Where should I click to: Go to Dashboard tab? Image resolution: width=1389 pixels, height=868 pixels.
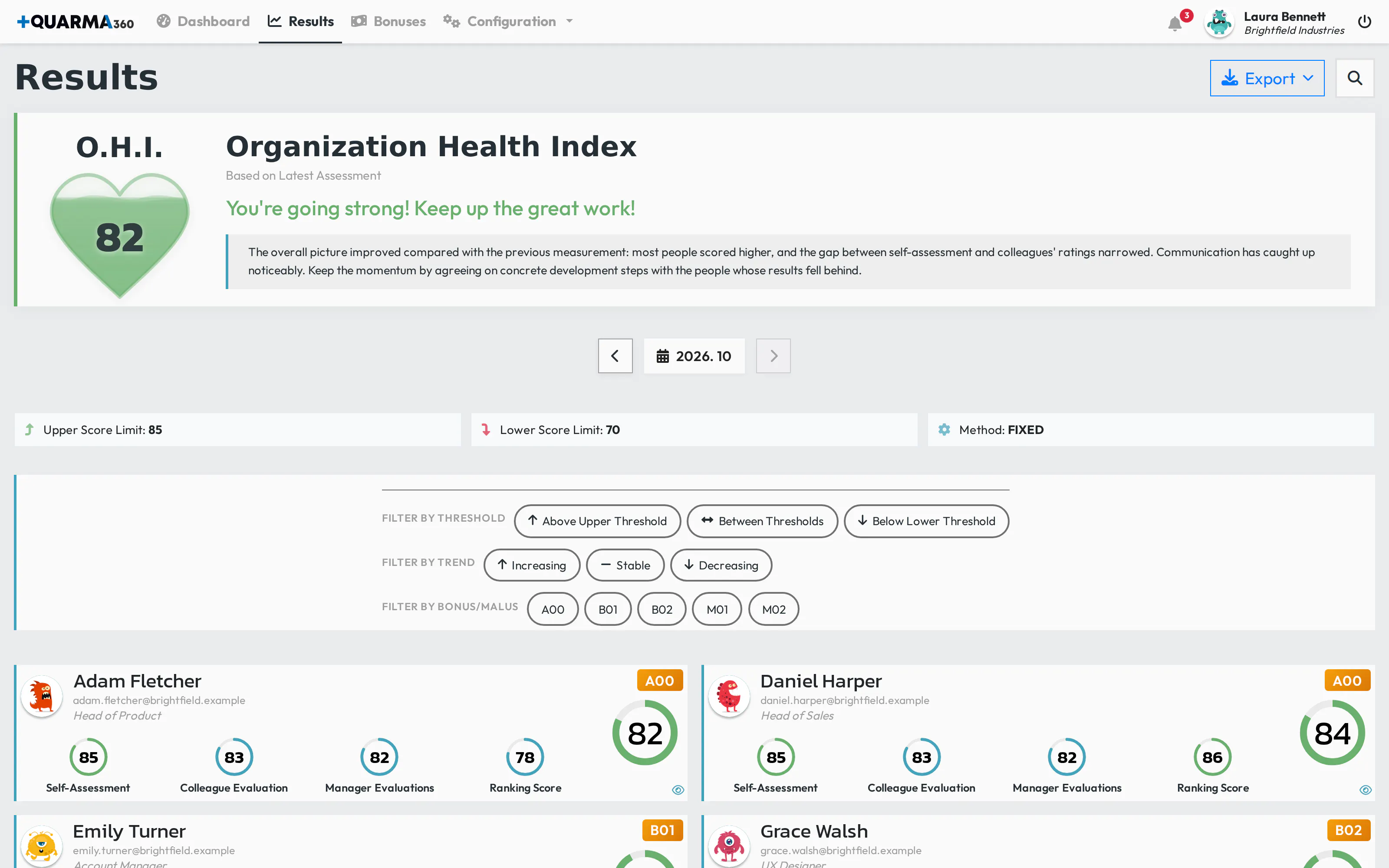pyautogui.click(x=203, y=22)
